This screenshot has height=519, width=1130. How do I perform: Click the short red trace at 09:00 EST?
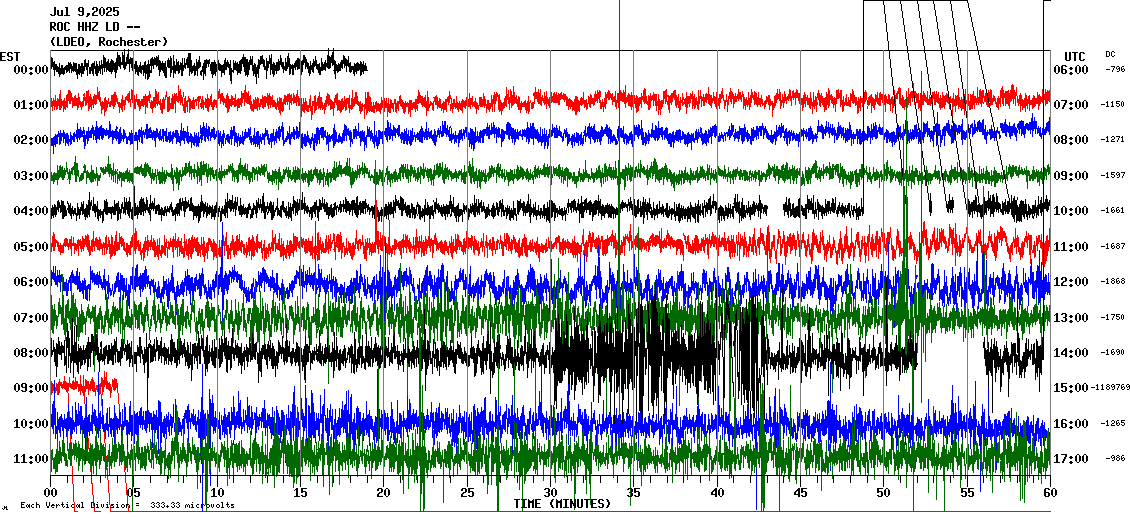click(x=84, y=384)
